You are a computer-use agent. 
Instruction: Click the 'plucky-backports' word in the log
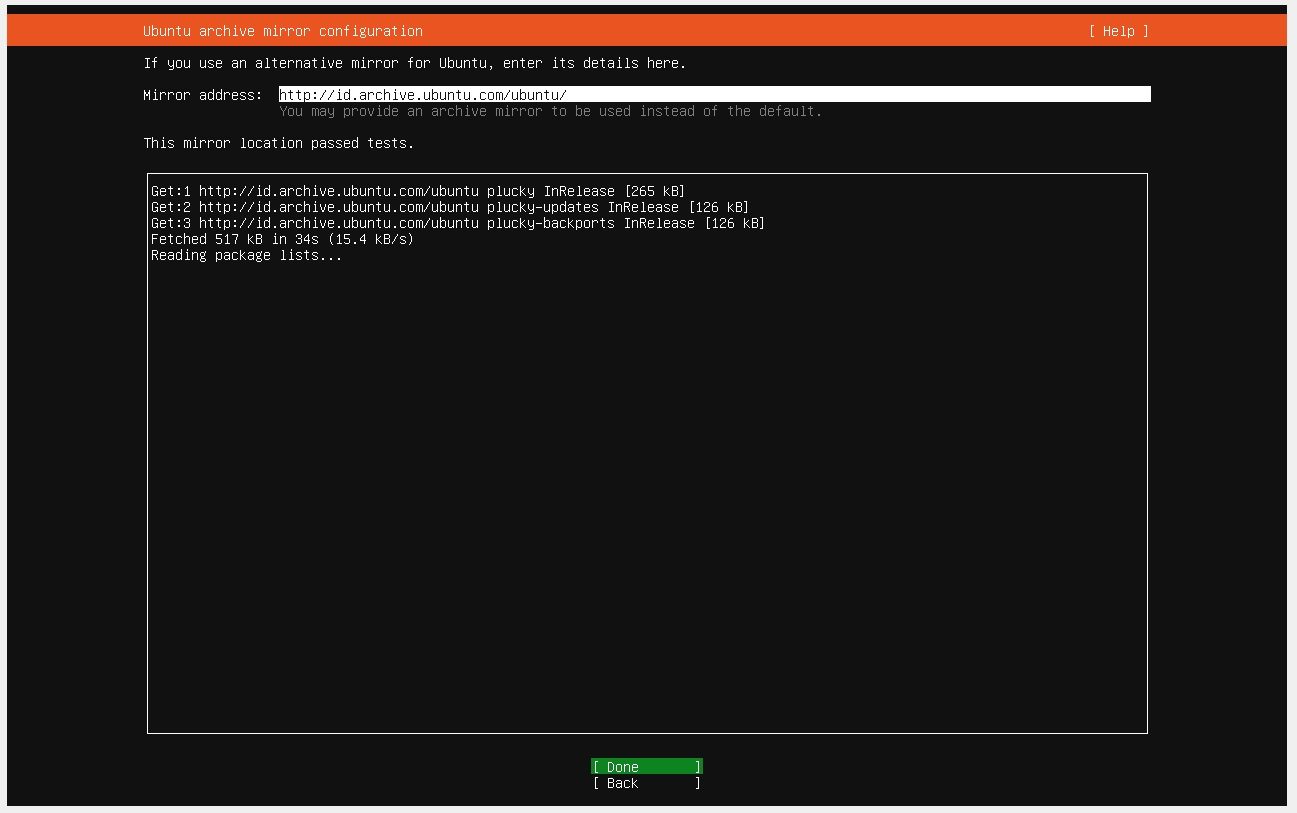(x=551, y=223)
